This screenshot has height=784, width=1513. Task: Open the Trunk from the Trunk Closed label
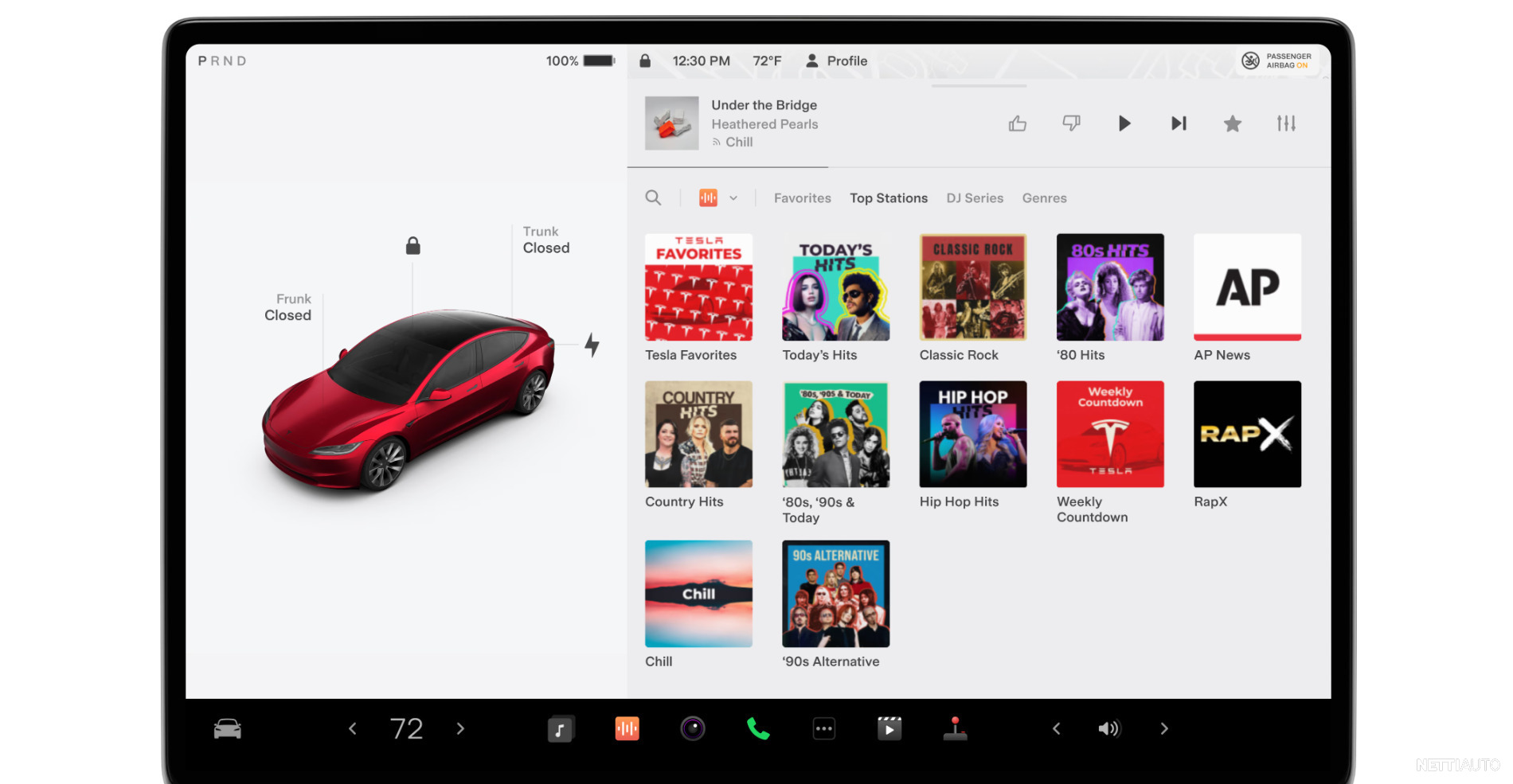click(546, 240)
